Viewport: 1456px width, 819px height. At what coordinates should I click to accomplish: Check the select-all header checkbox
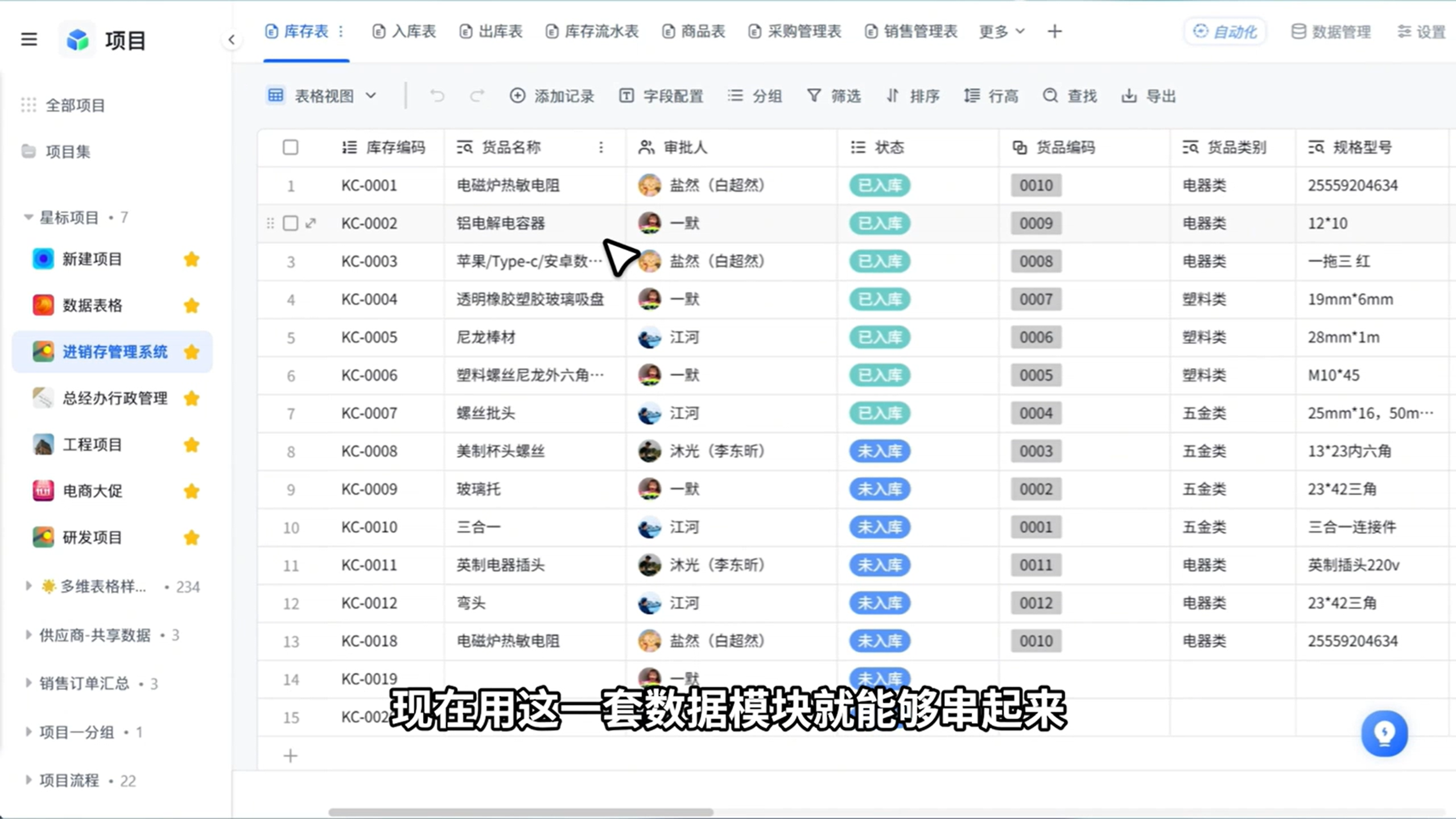click(x=290, y=147)
